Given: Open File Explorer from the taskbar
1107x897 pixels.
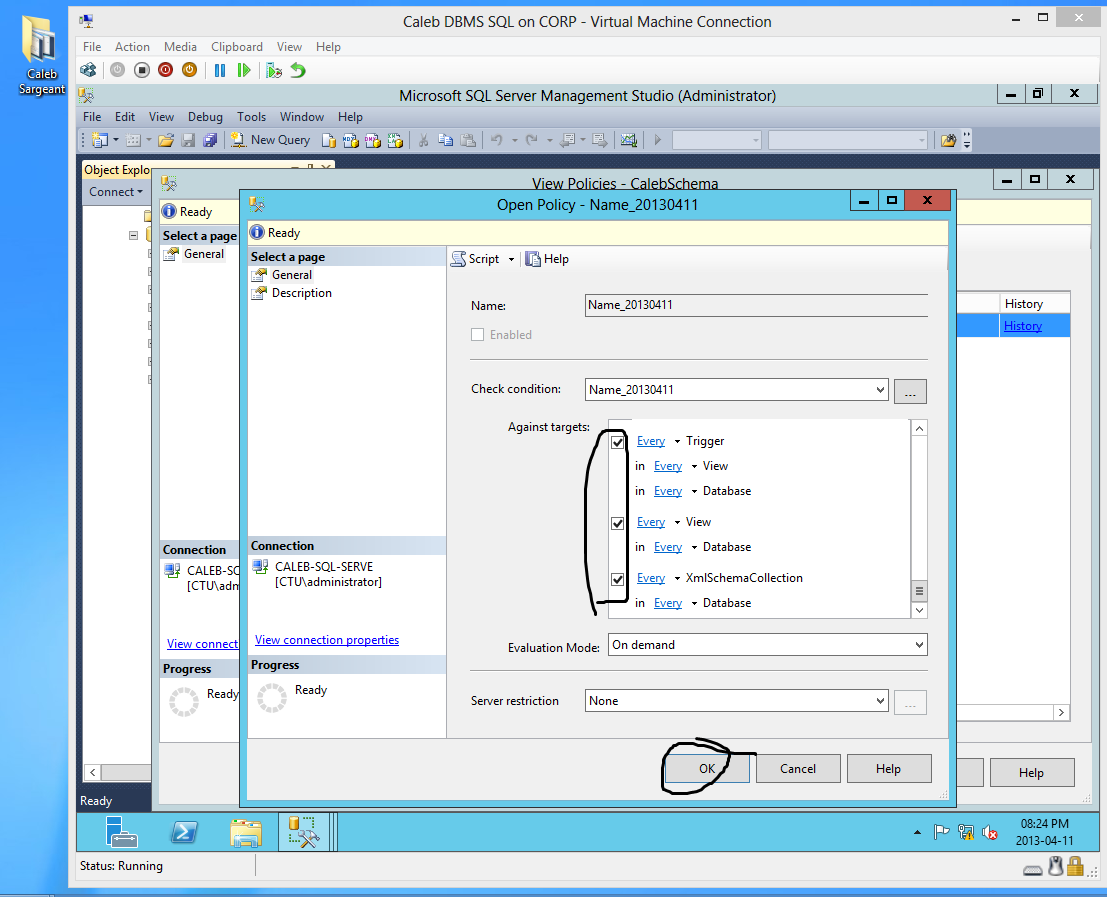Looking at the screenshot, I should [x=246, y=833].
